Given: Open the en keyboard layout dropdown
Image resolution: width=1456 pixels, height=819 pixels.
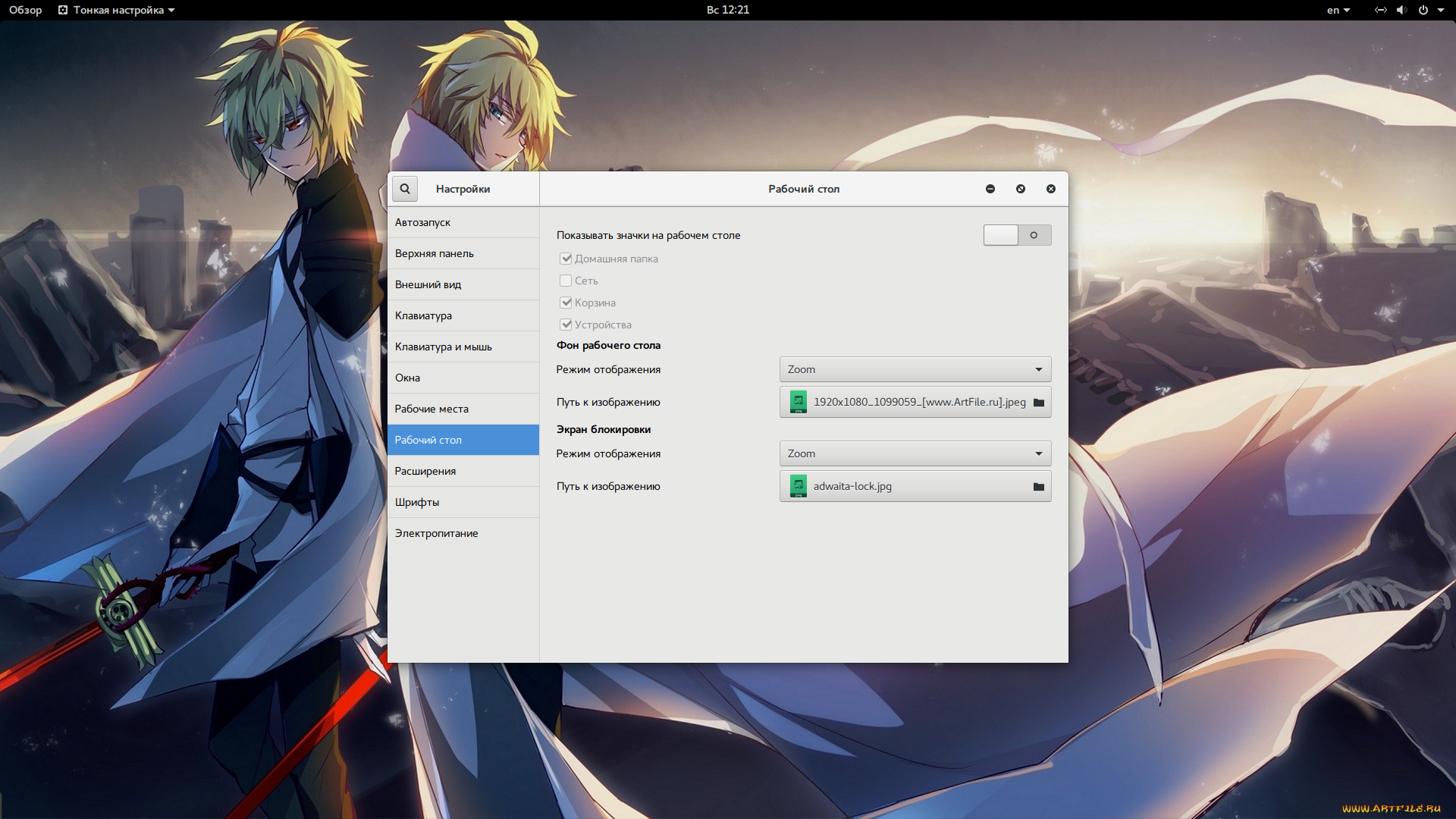Looking at the screenshot, I should coord(1338,10).
